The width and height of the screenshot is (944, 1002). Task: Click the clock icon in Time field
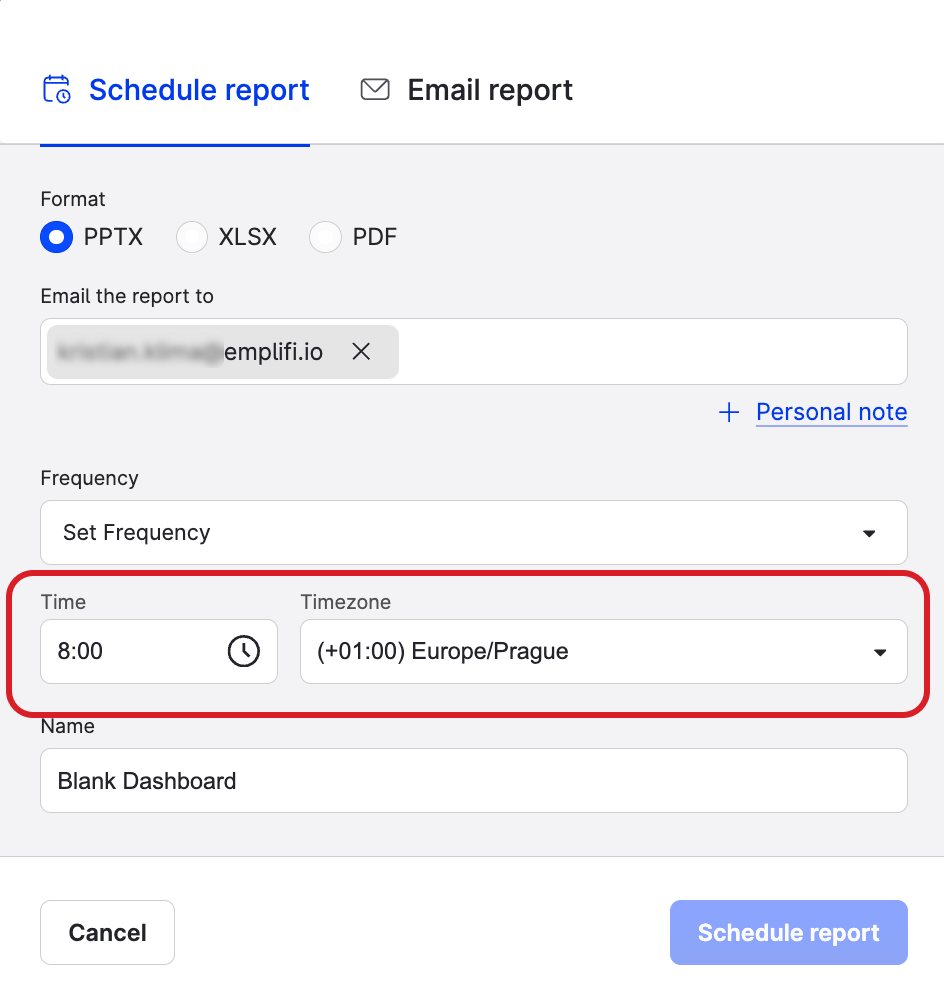click(244, 651)
